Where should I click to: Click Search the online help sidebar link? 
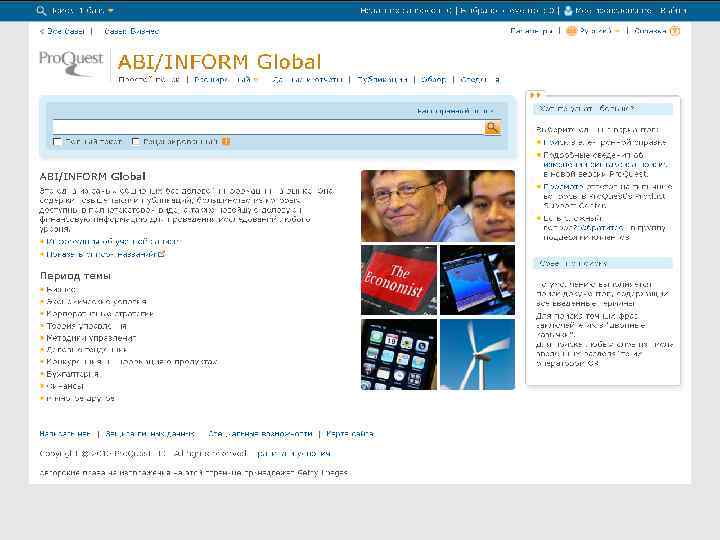(x=604, y=142)
